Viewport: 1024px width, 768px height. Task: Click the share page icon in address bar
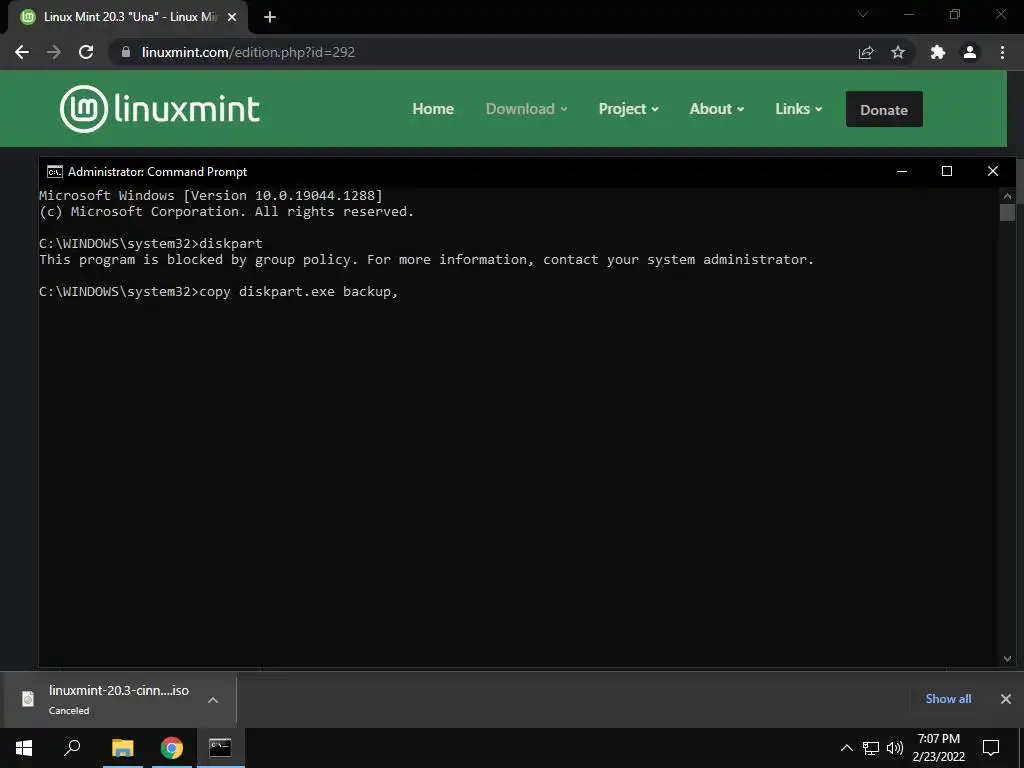point(866,52)
